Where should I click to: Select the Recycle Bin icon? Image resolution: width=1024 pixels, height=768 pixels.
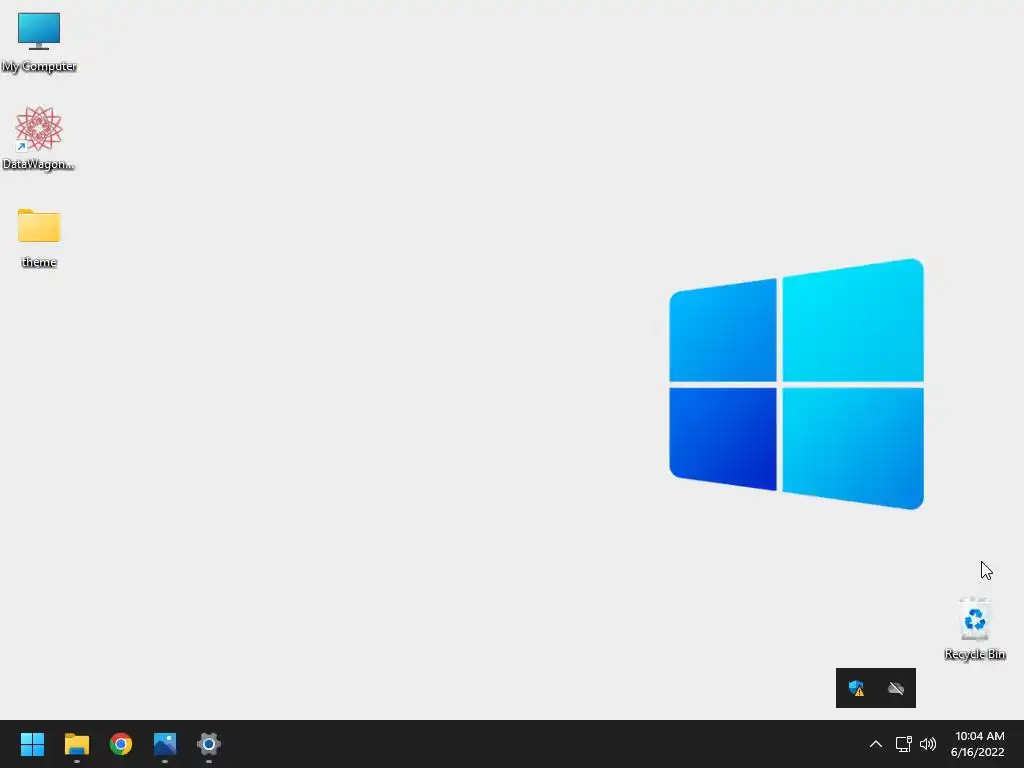click(974, 628)
